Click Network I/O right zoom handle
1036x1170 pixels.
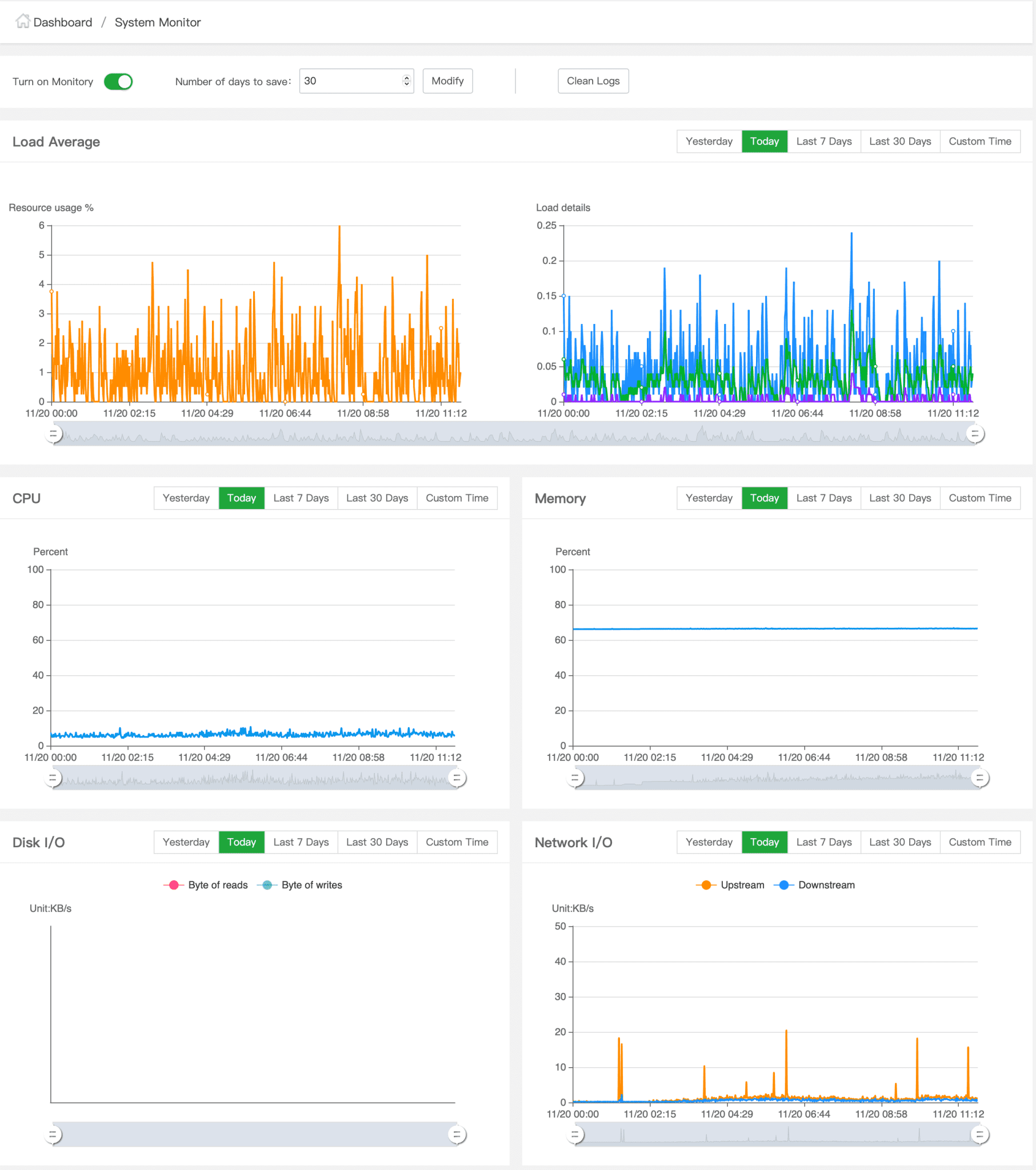[979, 1135]
